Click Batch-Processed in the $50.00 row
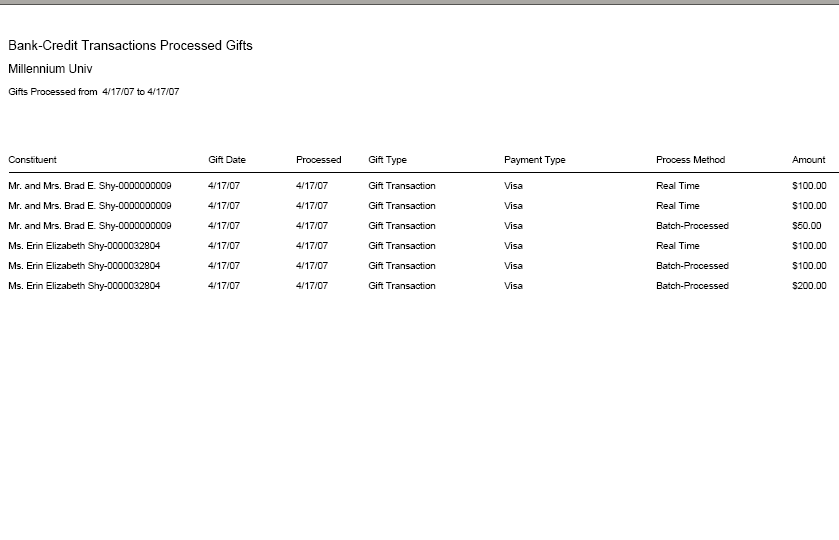The image size is (839, 540). click(692, 226)
